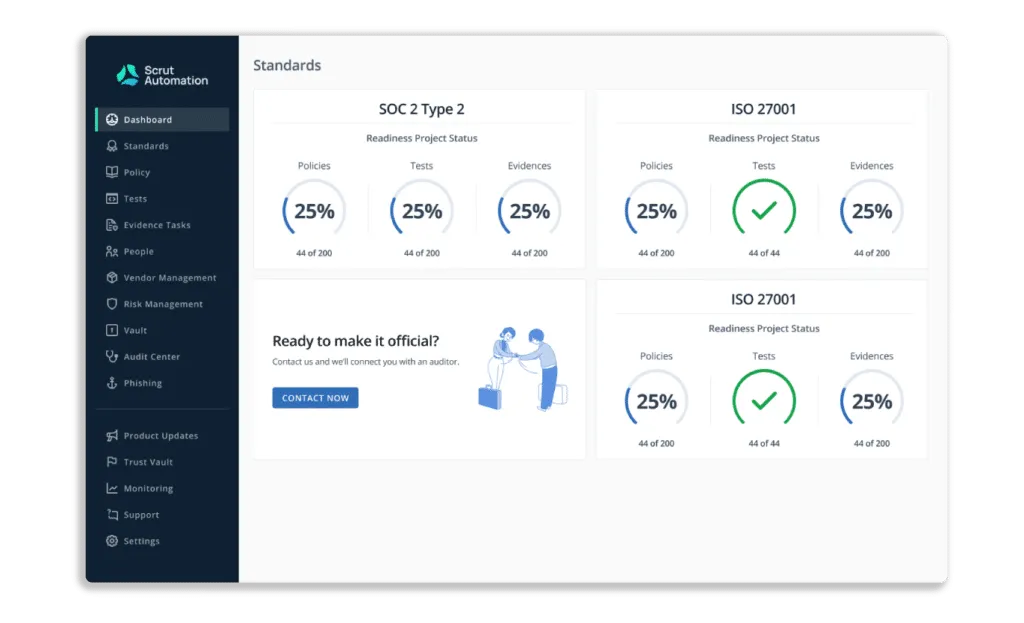This screenshot has width=1024, height=623.
Task: Click the Scrut Automation logo
Action: 162,75
